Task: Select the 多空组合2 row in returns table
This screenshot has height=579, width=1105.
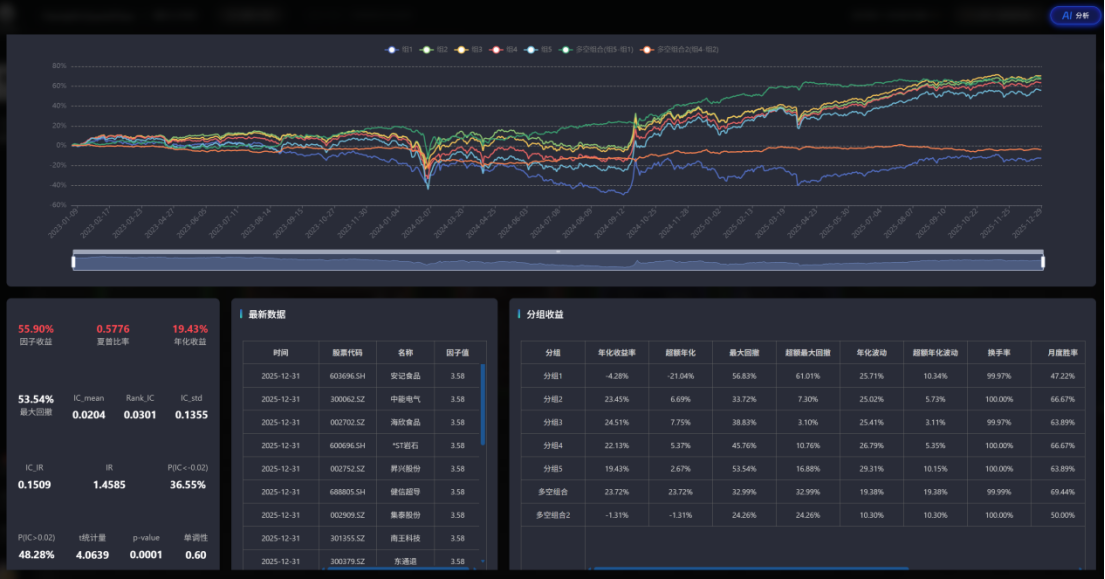Action: 553,515
